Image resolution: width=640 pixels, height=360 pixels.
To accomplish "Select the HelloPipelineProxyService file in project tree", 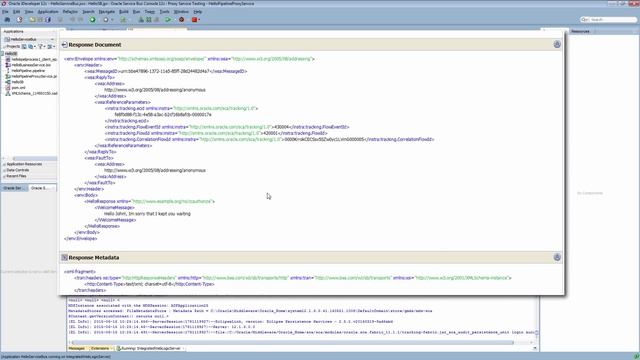I will pyautogui.click(x=34, y=76).
